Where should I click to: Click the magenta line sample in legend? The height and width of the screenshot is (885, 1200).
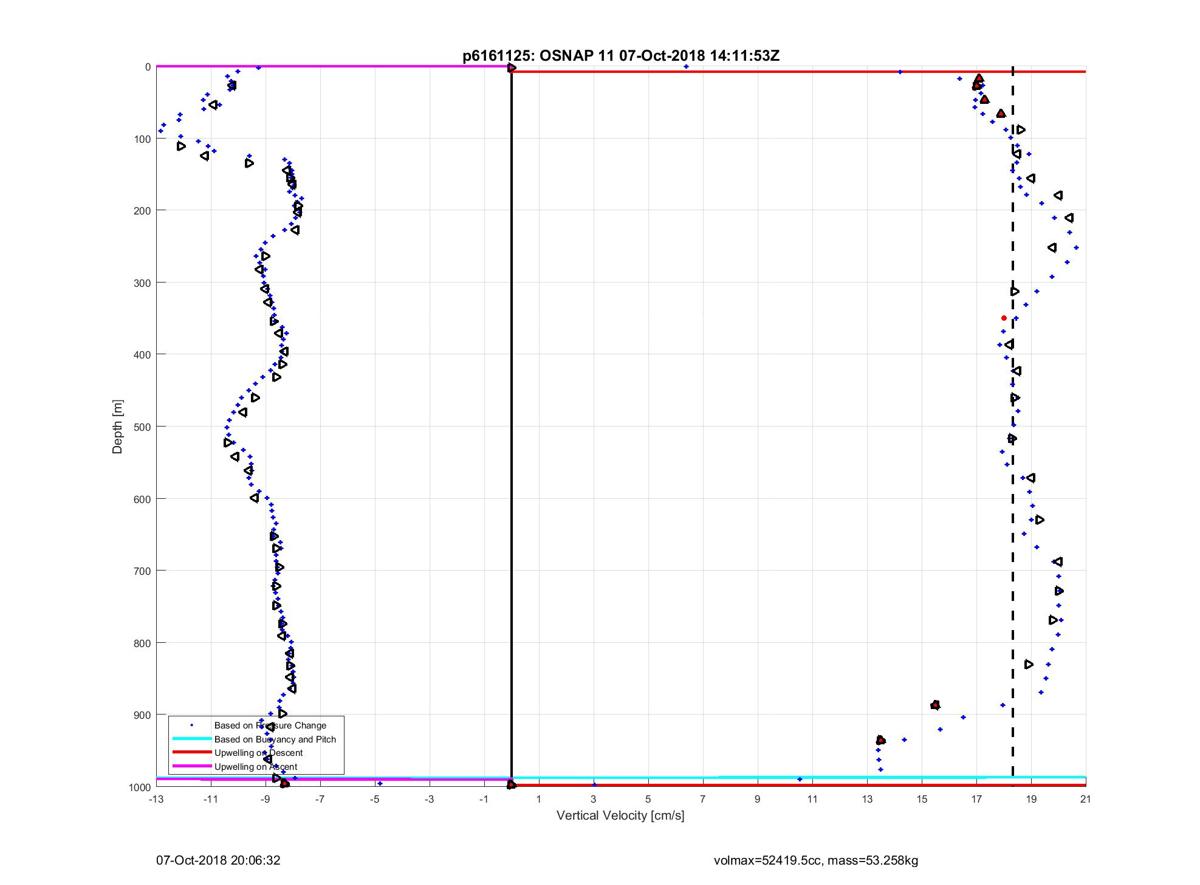pyautogui.click(x=191, y=767)
